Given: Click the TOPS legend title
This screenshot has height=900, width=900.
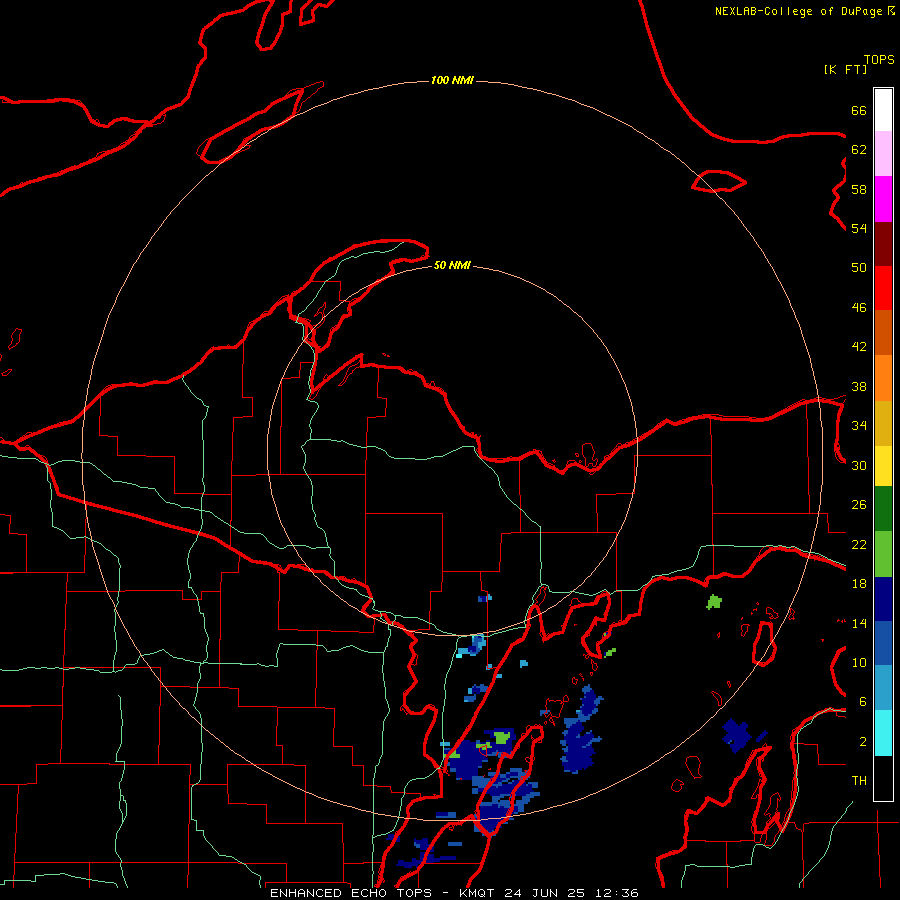Looking at the screenshot, I should click(x=879, y=59).
